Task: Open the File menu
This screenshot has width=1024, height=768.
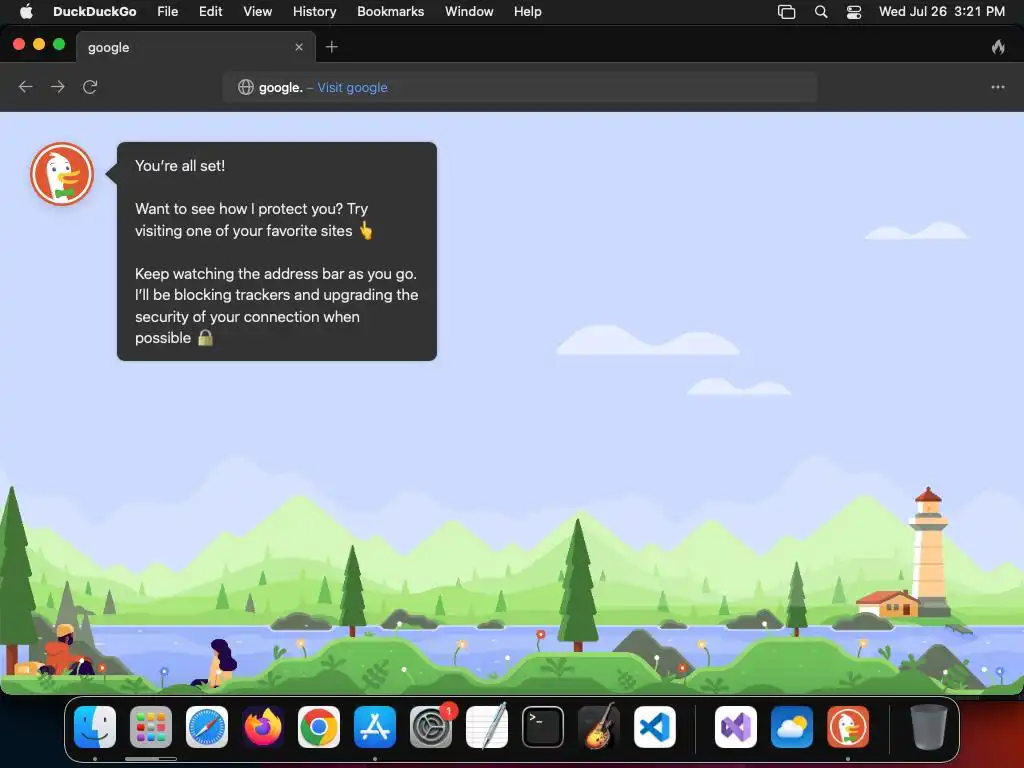Action: (x=168, y=12)
